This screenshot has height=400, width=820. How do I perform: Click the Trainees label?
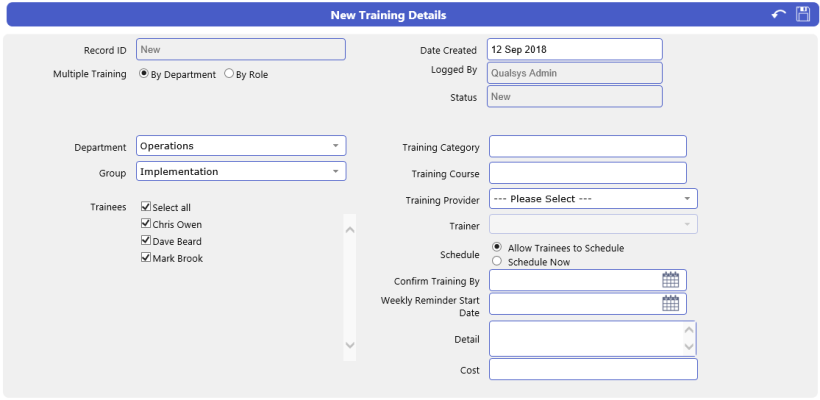point(108,207)
